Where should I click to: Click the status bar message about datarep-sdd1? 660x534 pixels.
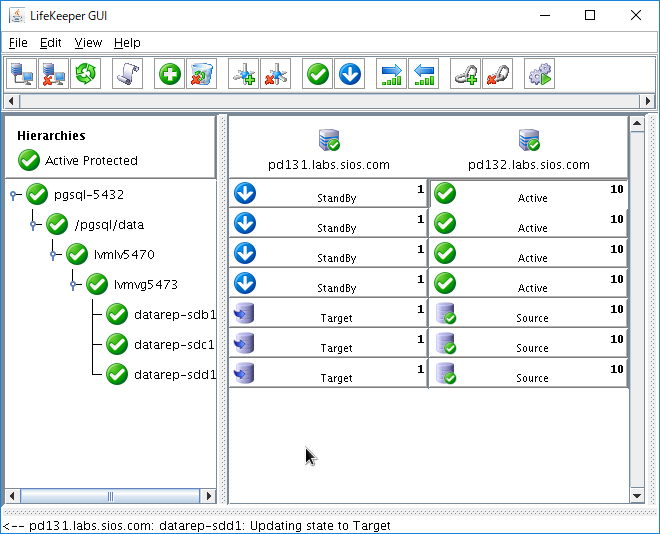(196, 526)
